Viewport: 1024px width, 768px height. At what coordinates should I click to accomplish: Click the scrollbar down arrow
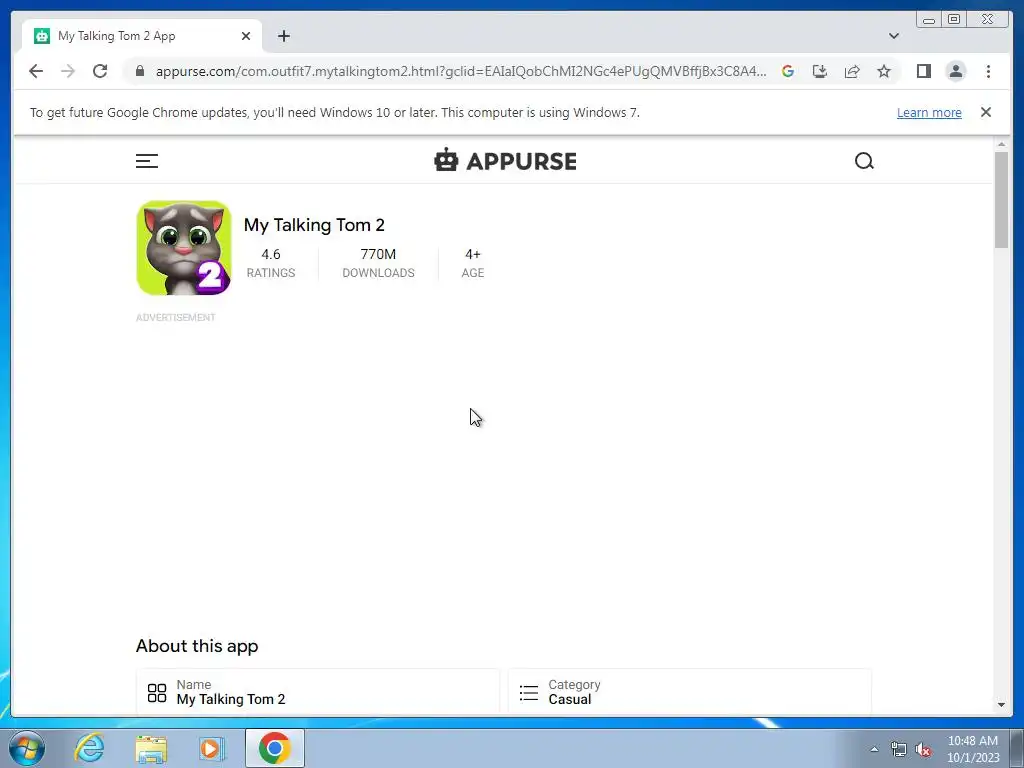coord(1001,705)
